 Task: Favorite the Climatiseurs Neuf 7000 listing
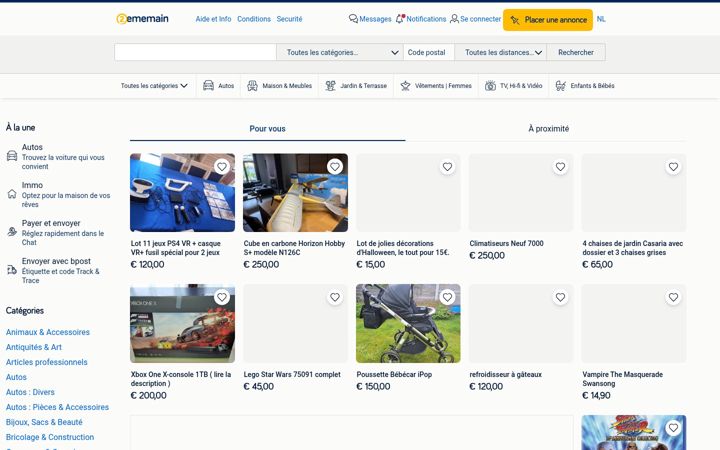coord(560,167)
